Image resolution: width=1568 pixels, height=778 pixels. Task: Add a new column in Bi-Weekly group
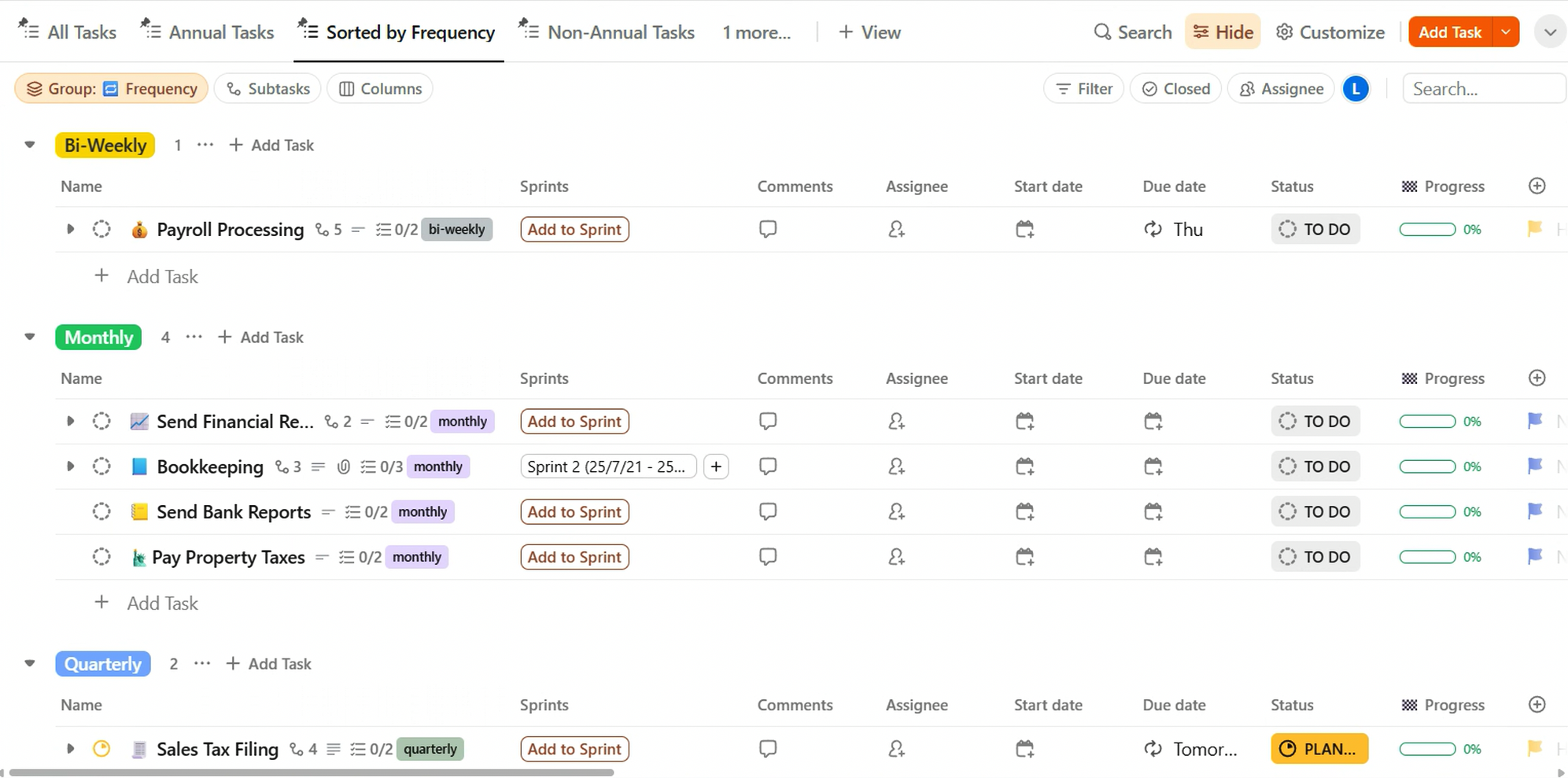point(1537,186)
